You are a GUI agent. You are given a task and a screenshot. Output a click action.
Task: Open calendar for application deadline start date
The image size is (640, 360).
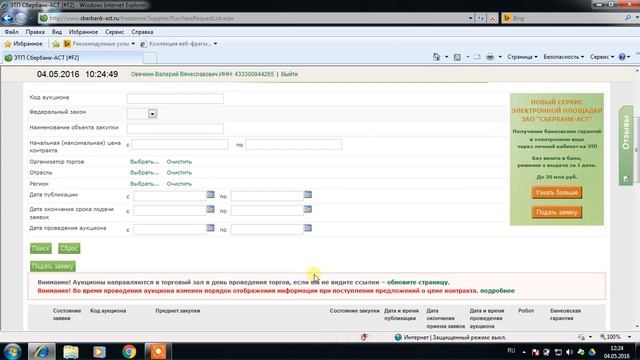click(210, 209)
